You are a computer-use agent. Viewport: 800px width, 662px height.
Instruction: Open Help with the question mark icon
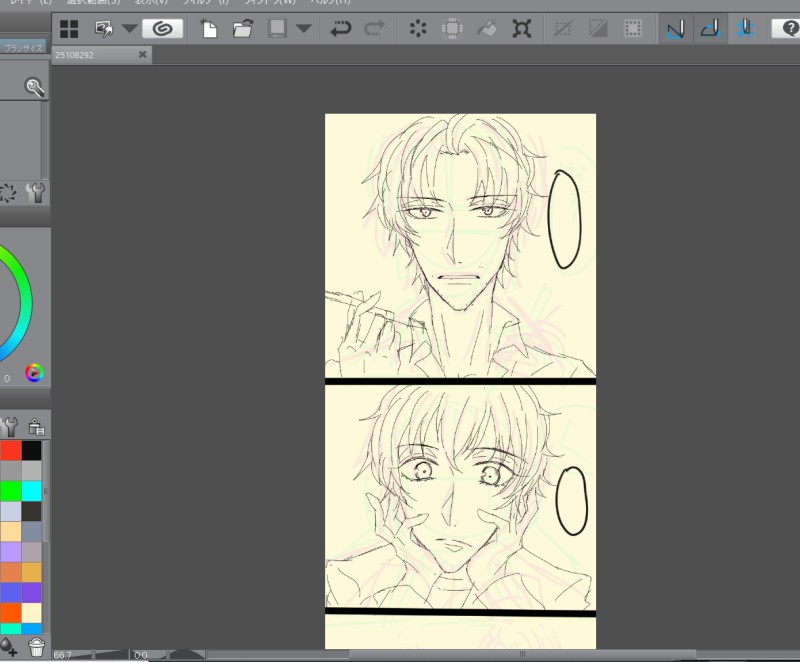(x=787, y=29)
